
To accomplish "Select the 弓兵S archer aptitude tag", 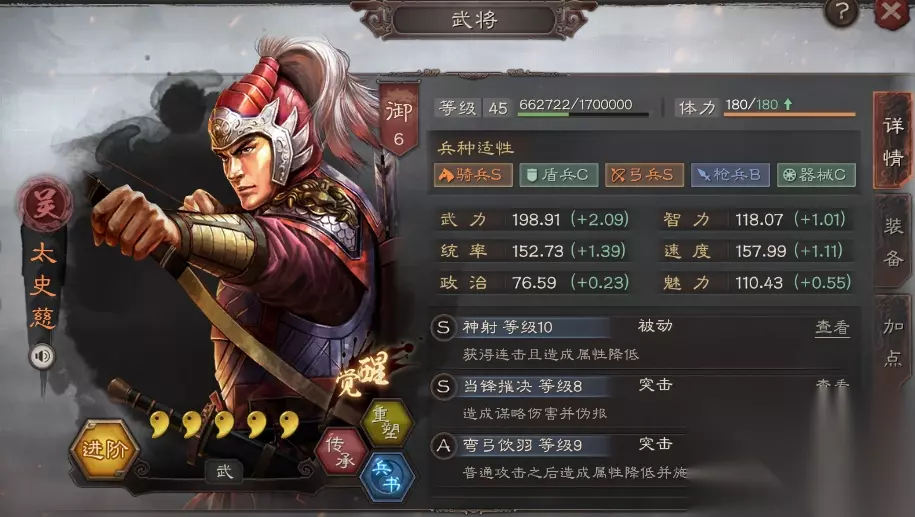I will coord(644,175).
